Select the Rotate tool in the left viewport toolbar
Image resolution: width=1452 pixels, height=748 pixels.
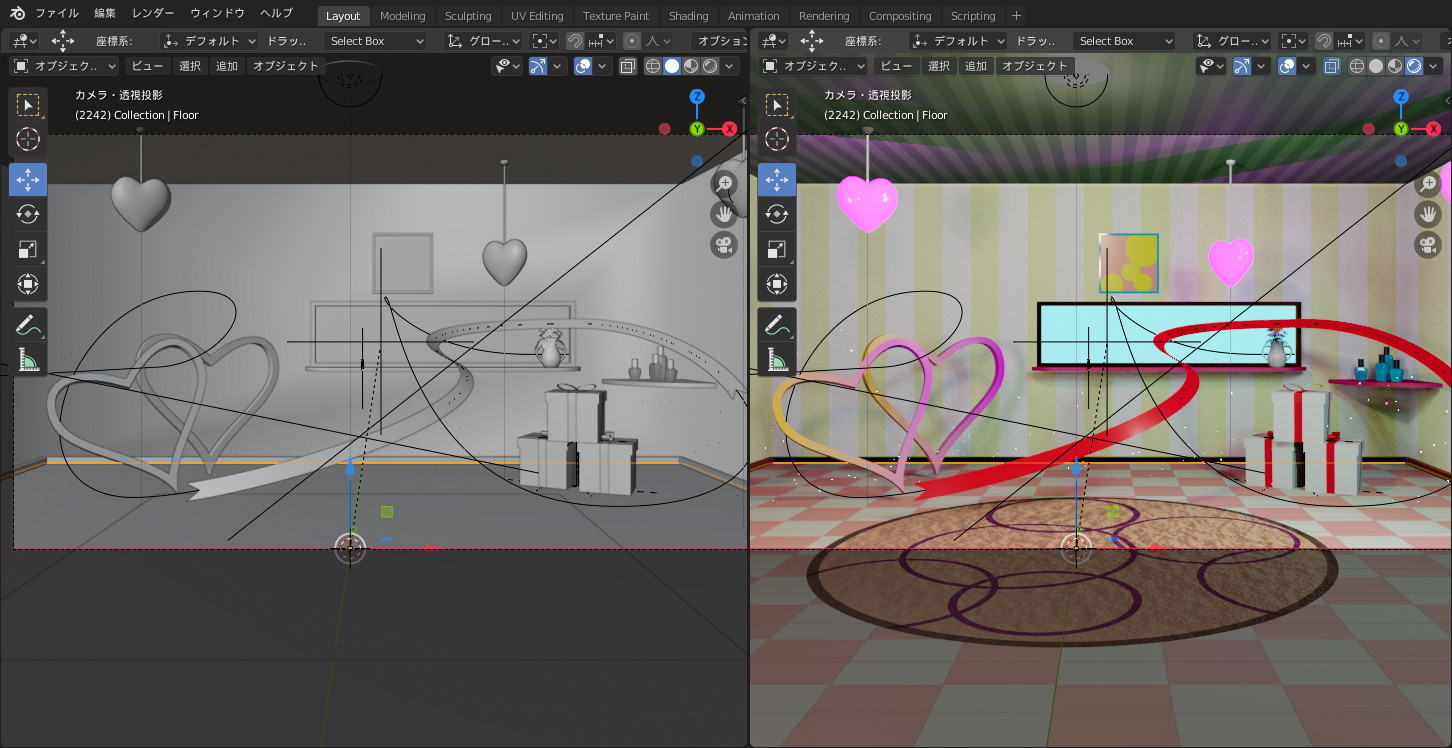pyautogui.click(x=28, y=213)
